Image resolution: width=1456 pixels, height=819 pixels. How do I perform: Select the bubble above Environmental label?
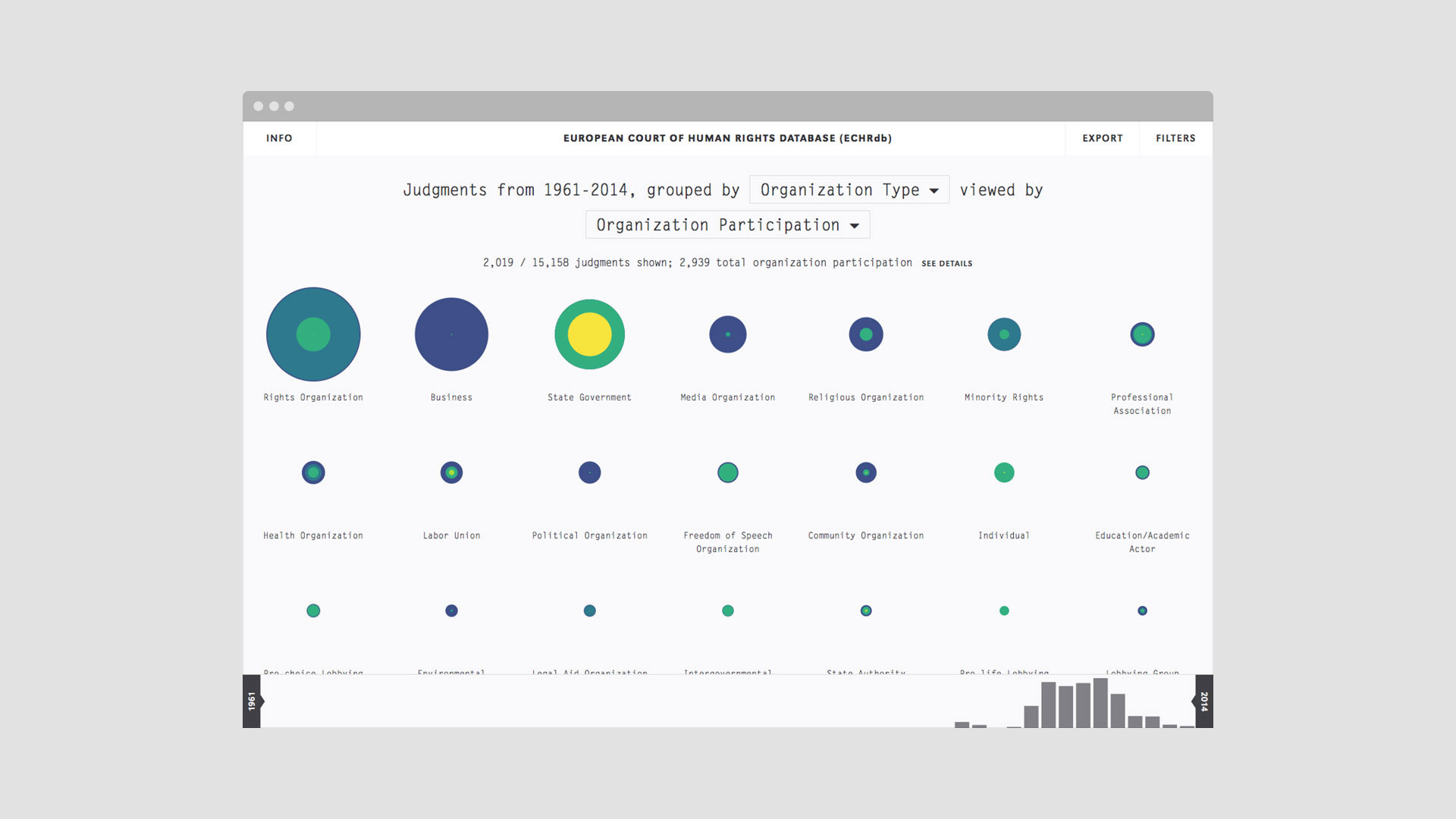tap(451, 610)
